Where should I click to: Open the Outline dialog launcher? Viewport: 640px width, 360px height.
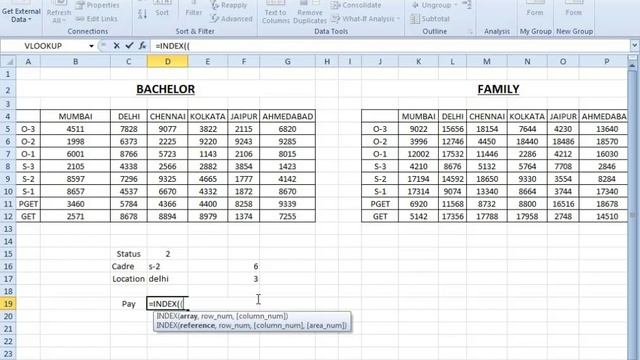(470, 31)
